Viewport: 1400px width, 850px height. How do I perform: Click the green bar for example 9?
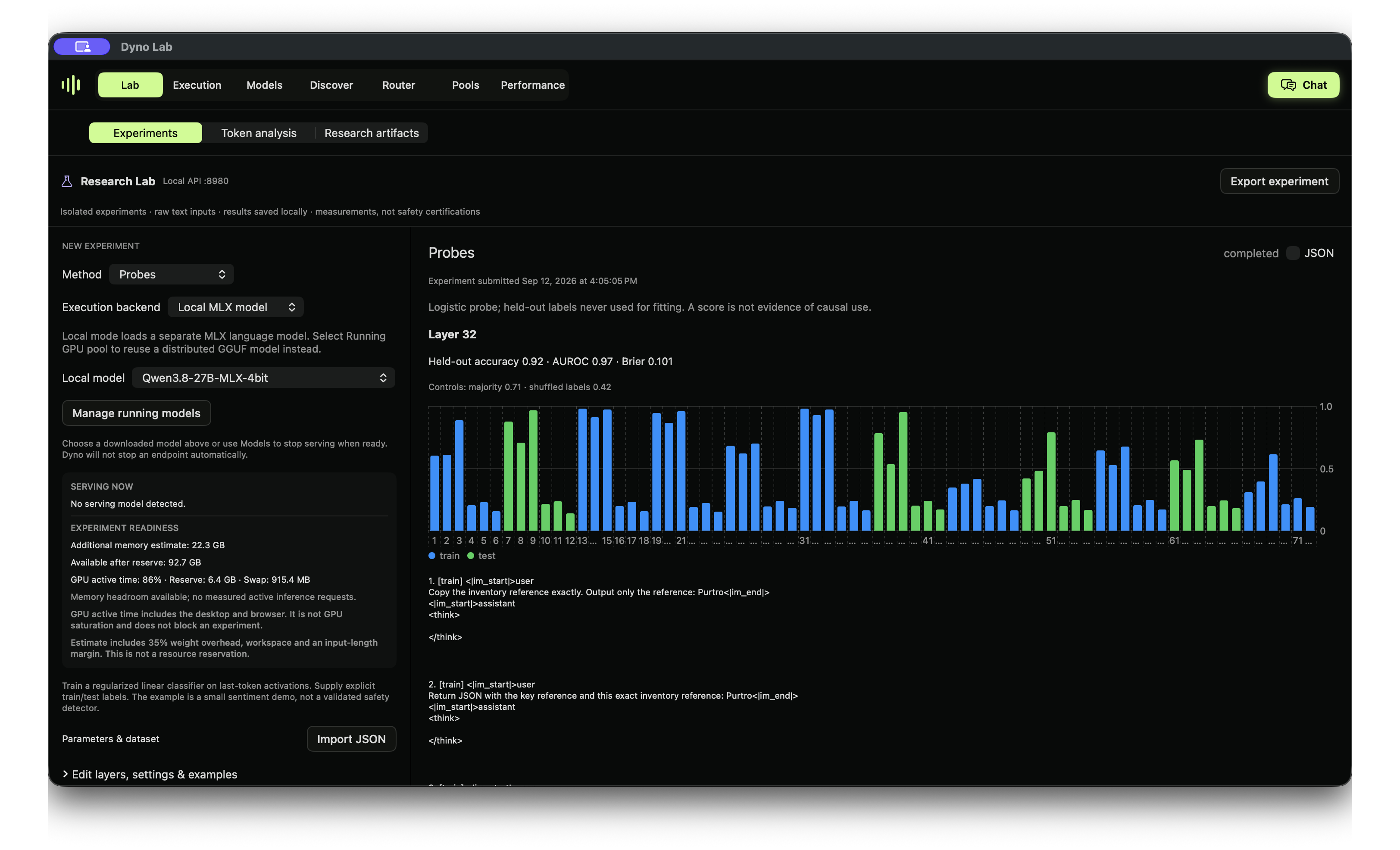tap(533, 470)
